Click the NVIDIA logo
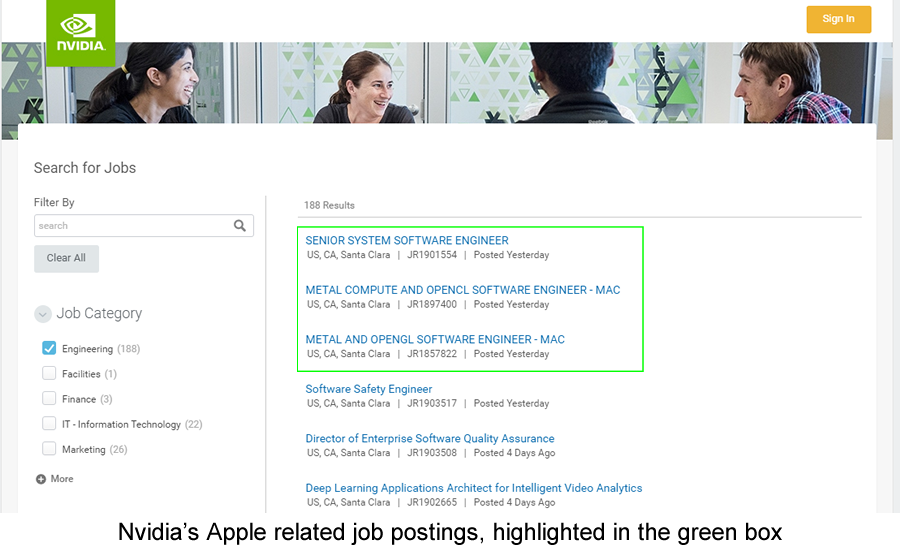The width and height of the screenshot is (900, 550). (x=80, y=33)
